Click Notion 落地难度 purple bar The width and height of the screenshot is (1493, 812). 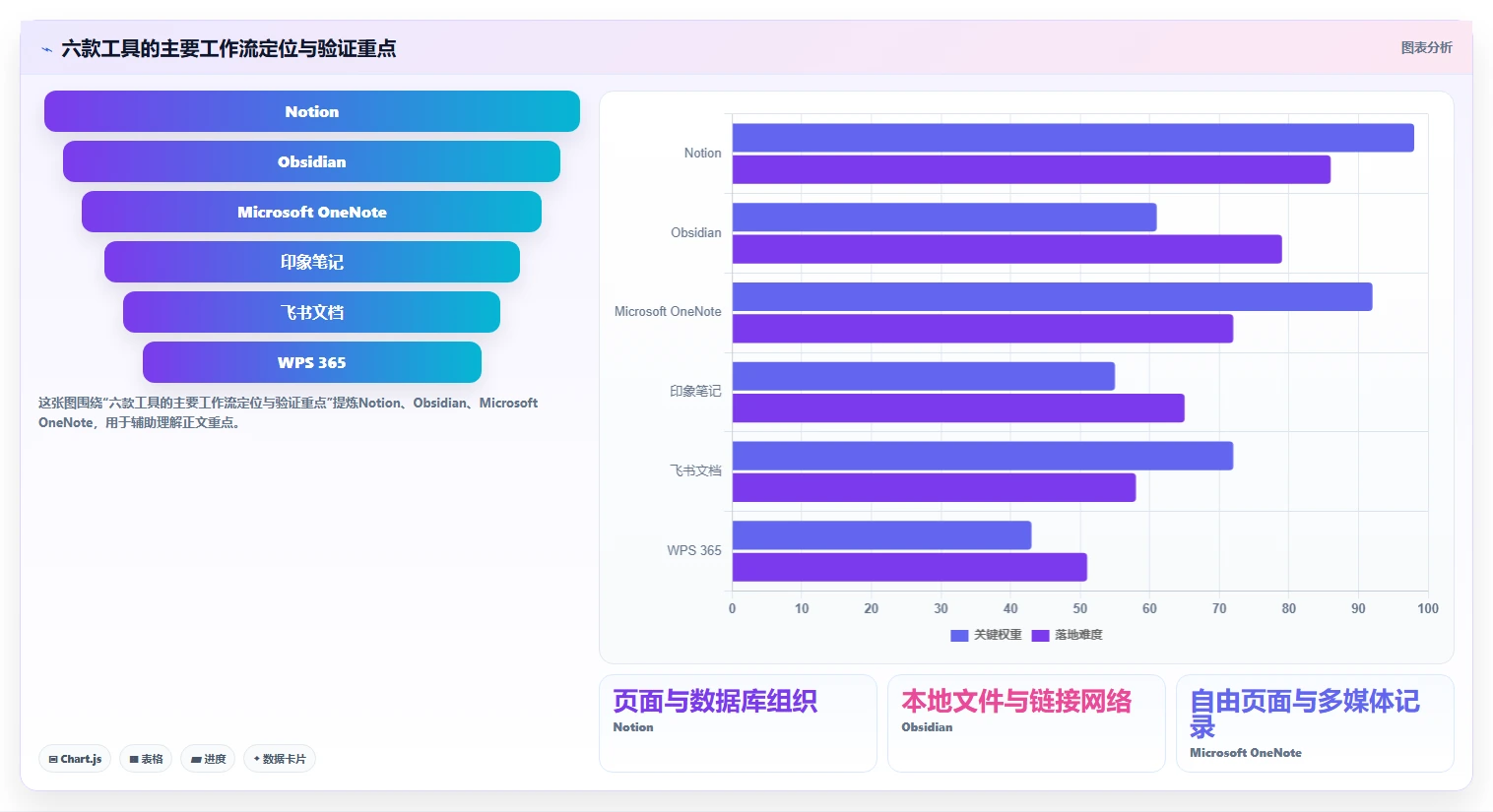(x=1031, y=169)
